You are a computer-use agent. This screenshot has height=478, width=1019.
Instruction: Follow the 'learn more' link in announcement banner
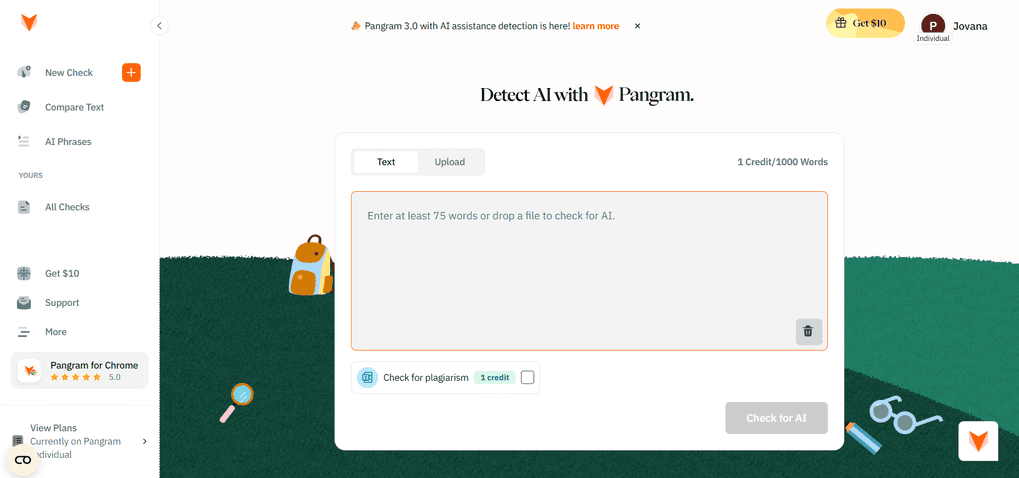point(596,26)
